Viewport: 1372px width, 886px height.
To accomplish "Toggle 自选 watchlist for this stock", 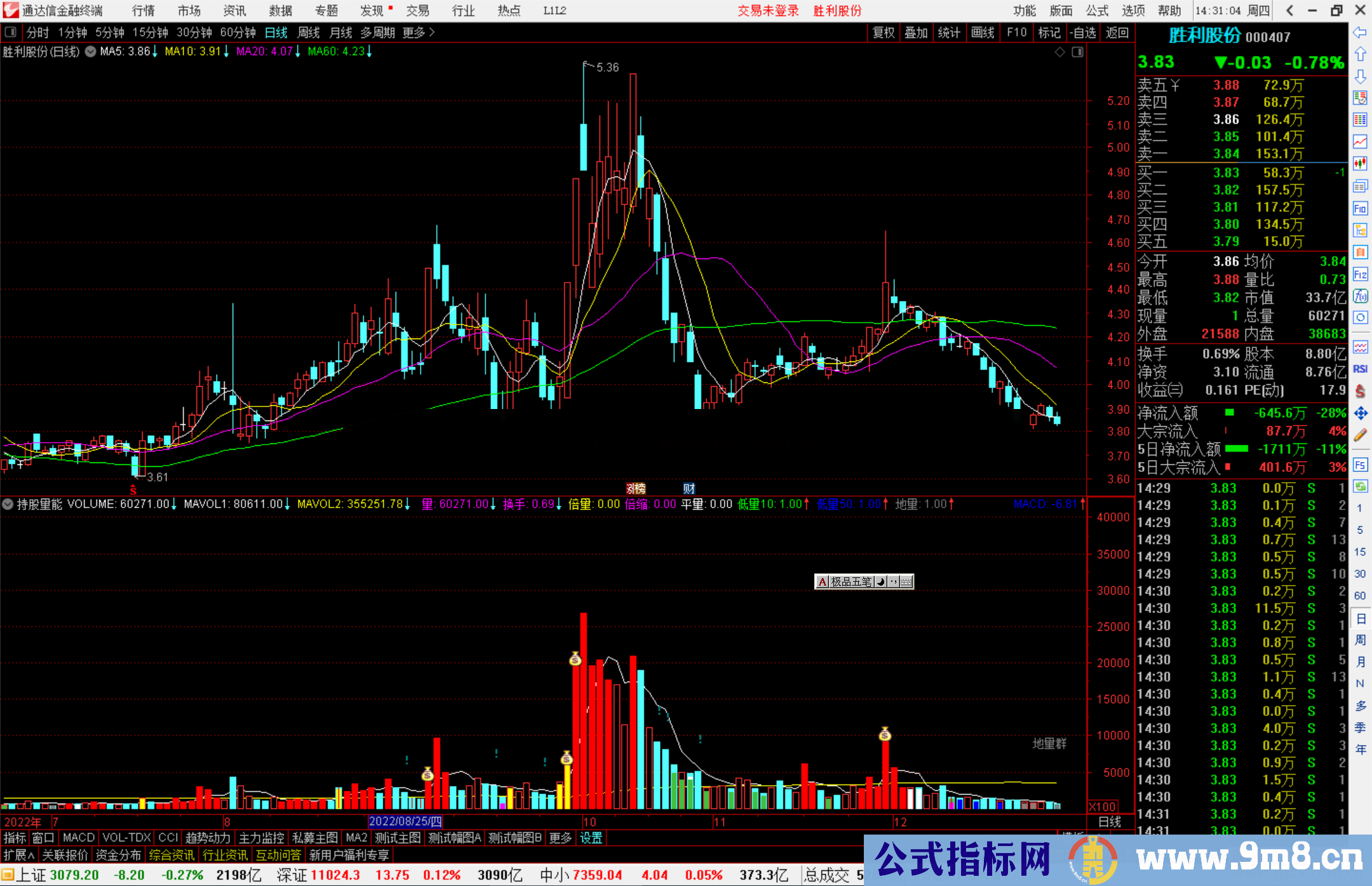I will [x=1083, y=32].
